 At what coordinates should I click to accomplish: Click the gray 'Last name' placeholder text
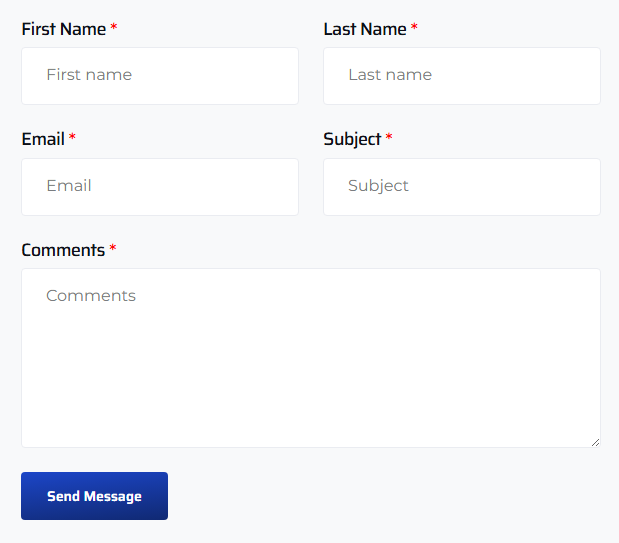(390, 75)
